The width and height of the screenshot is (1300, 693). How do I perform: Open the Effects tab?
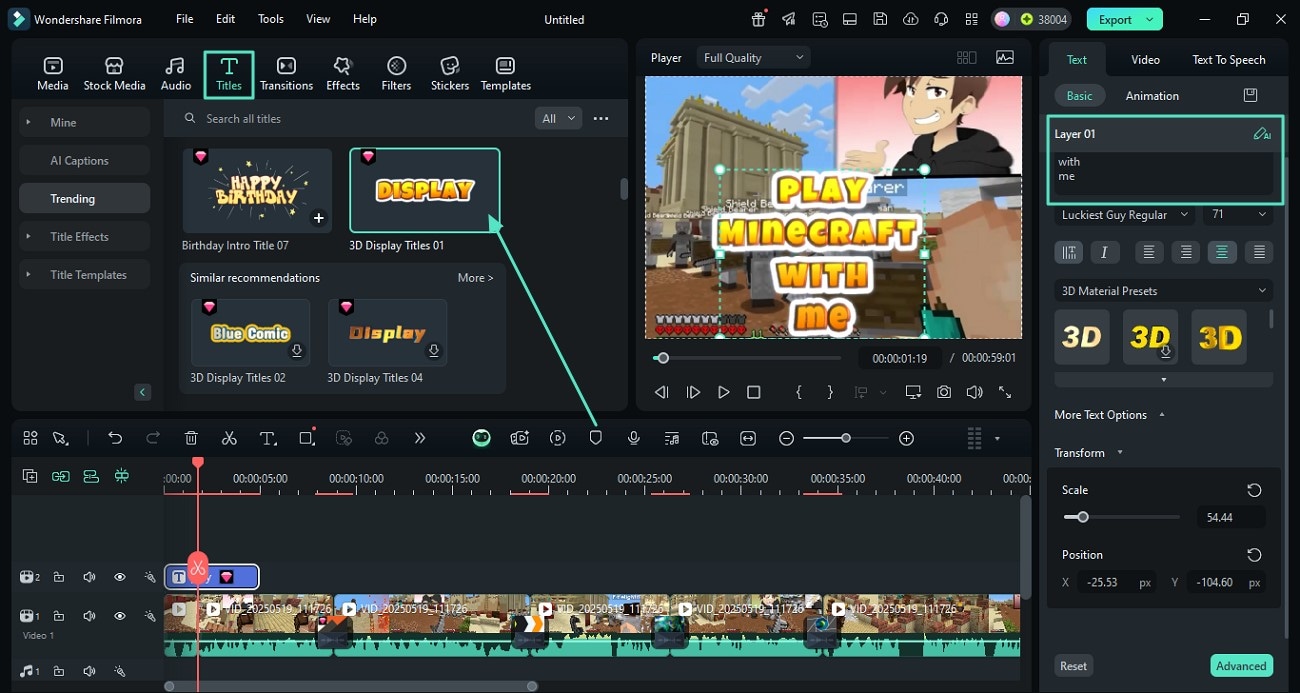(343, 74)
